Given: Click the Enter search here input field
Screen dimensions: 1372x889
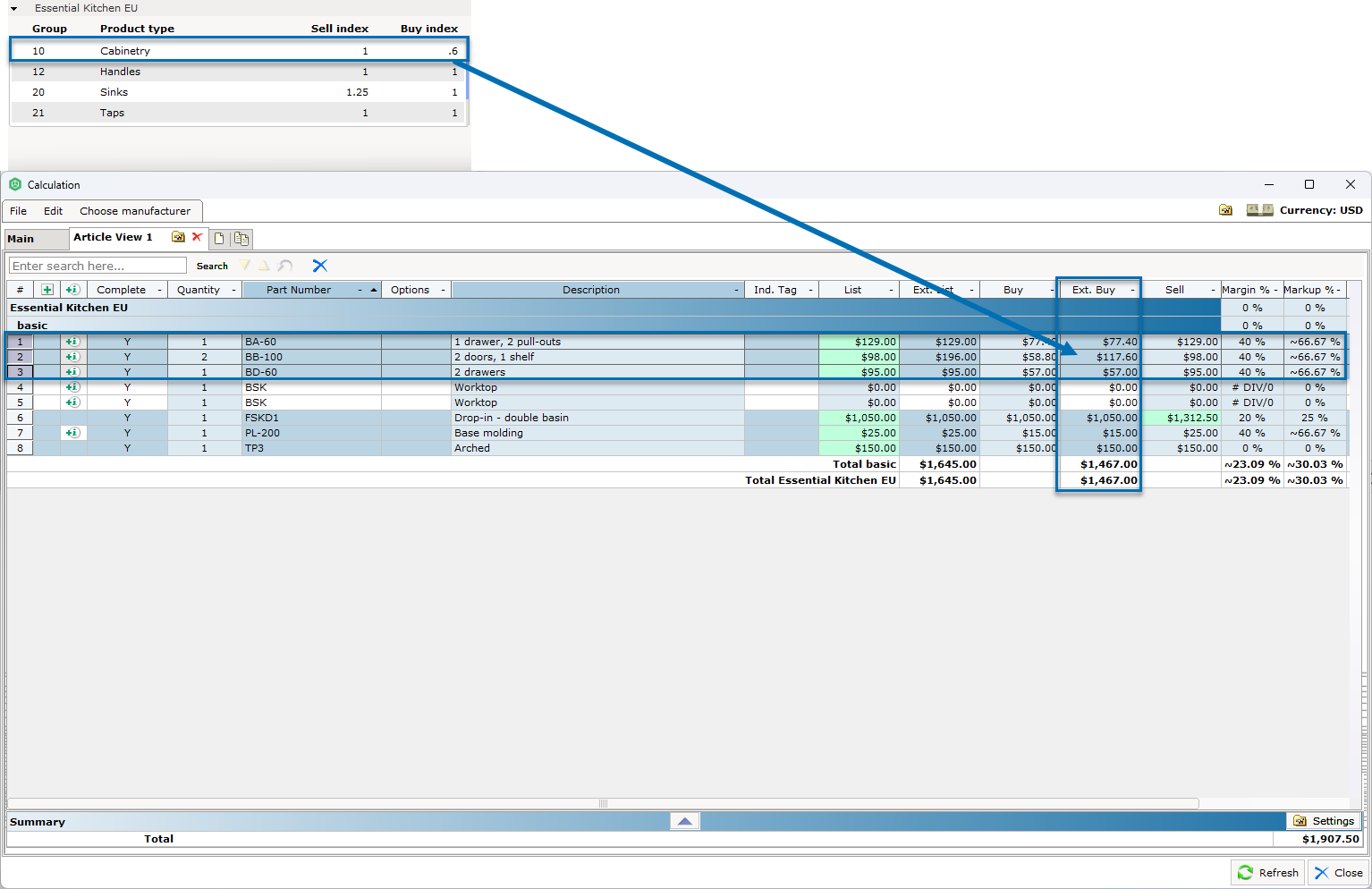Looking at the screenshot, I should 97,266.
